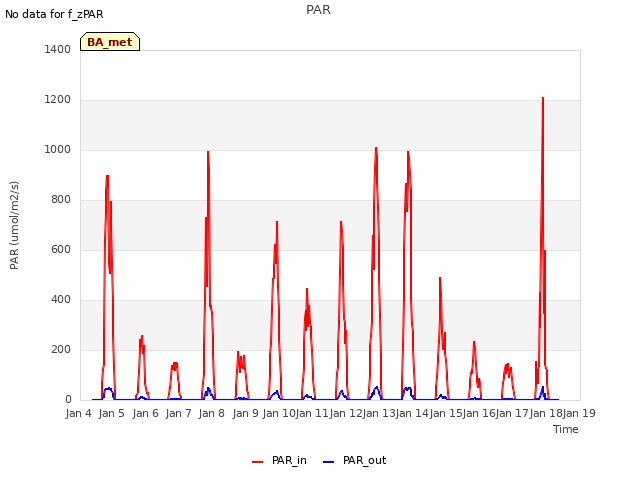Click the blue PAR_out legend swatch
This screenshot has width=640, height=480.
(x=328, y=462)
